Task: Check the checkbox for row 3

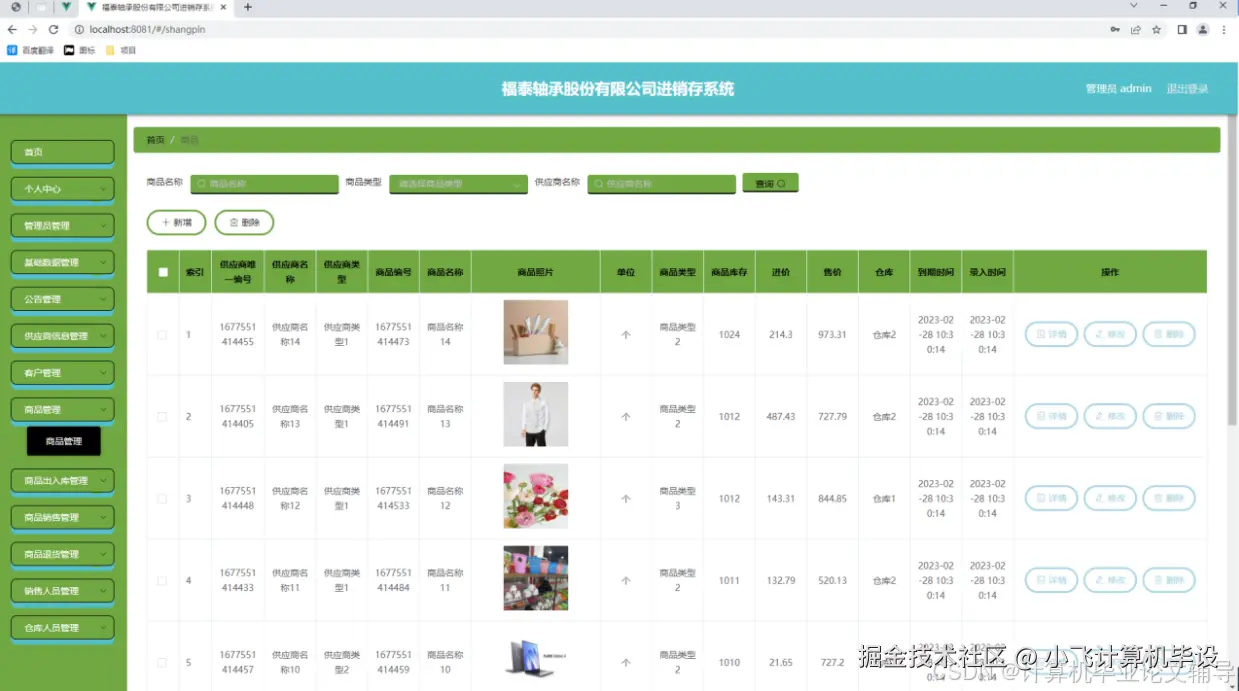Action: tap(162, 498)
